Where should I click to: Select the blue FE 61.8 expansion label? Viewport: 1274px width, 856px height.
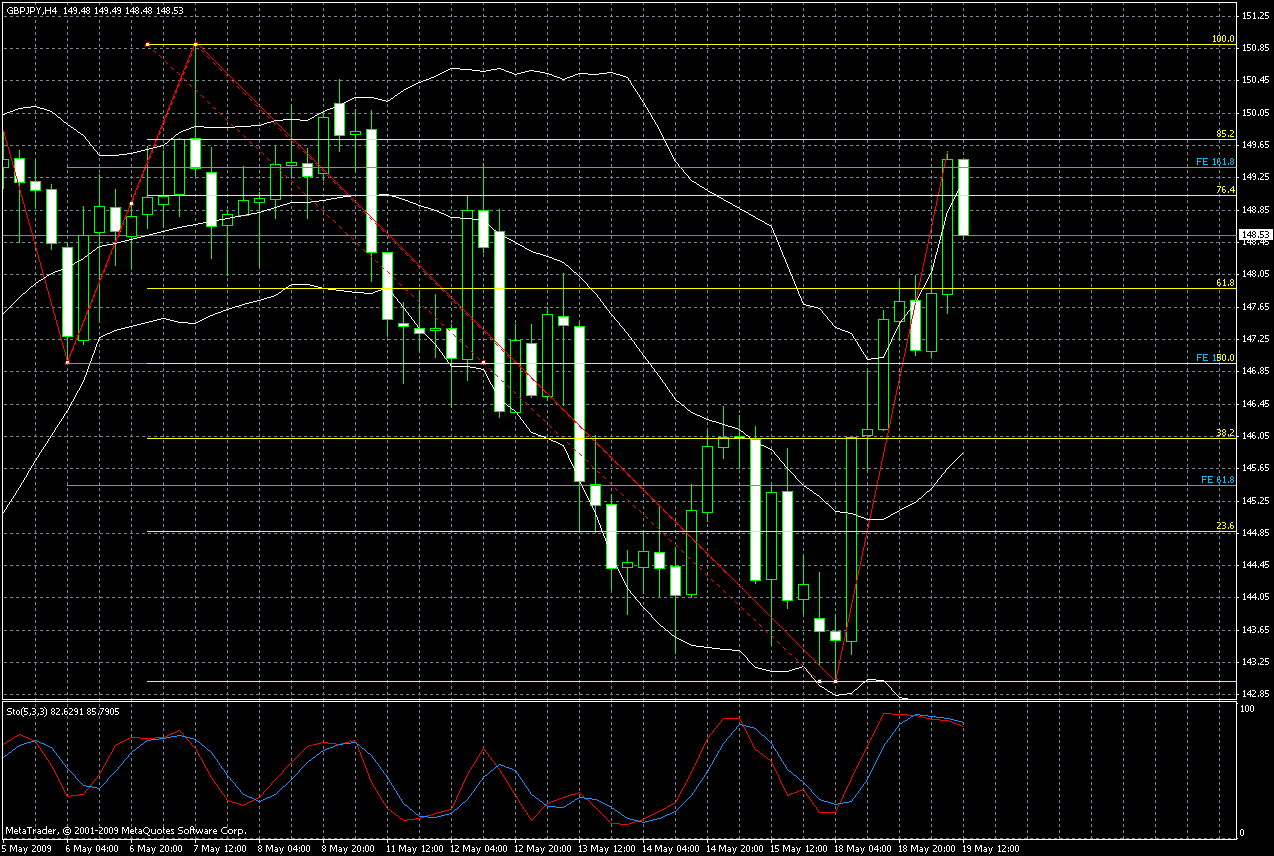tap(1219, 480)
